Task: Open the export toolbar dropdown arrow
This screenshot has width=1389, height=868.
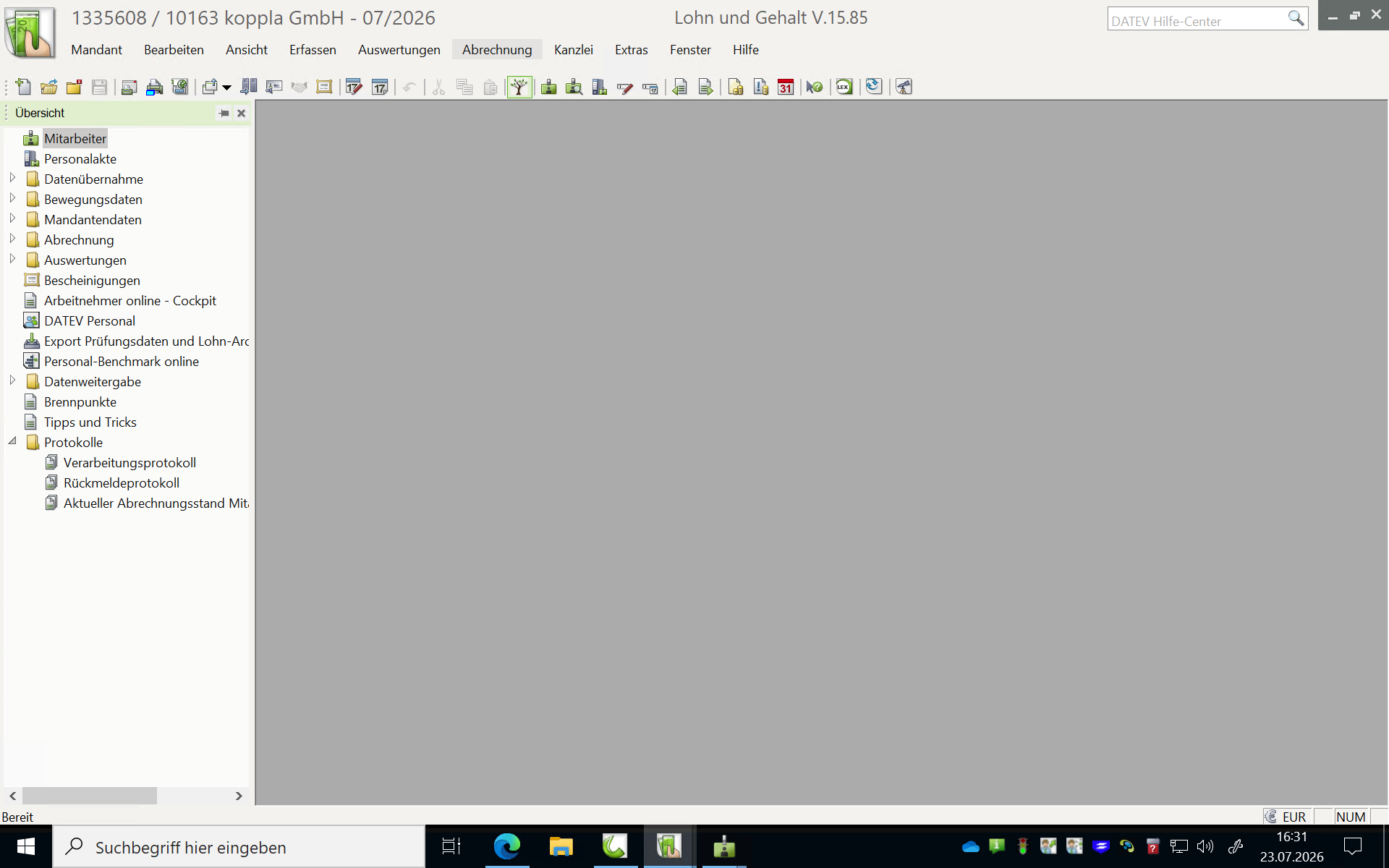Action: tap(226, 88)
